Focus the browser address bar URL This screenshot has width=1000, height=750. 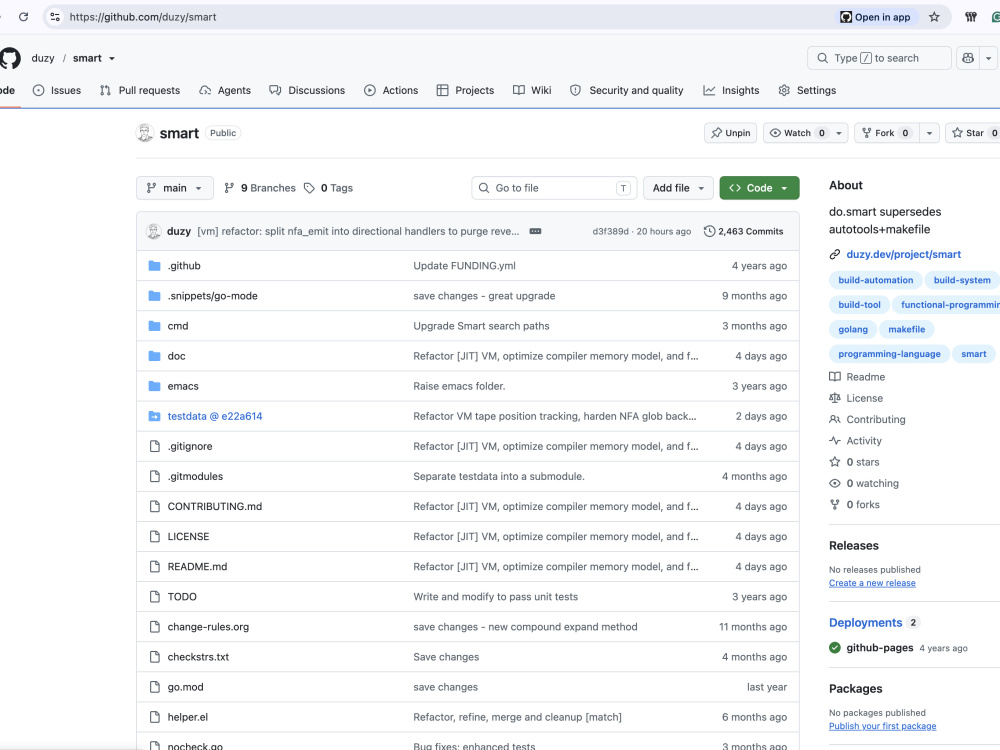pos(143,17)
